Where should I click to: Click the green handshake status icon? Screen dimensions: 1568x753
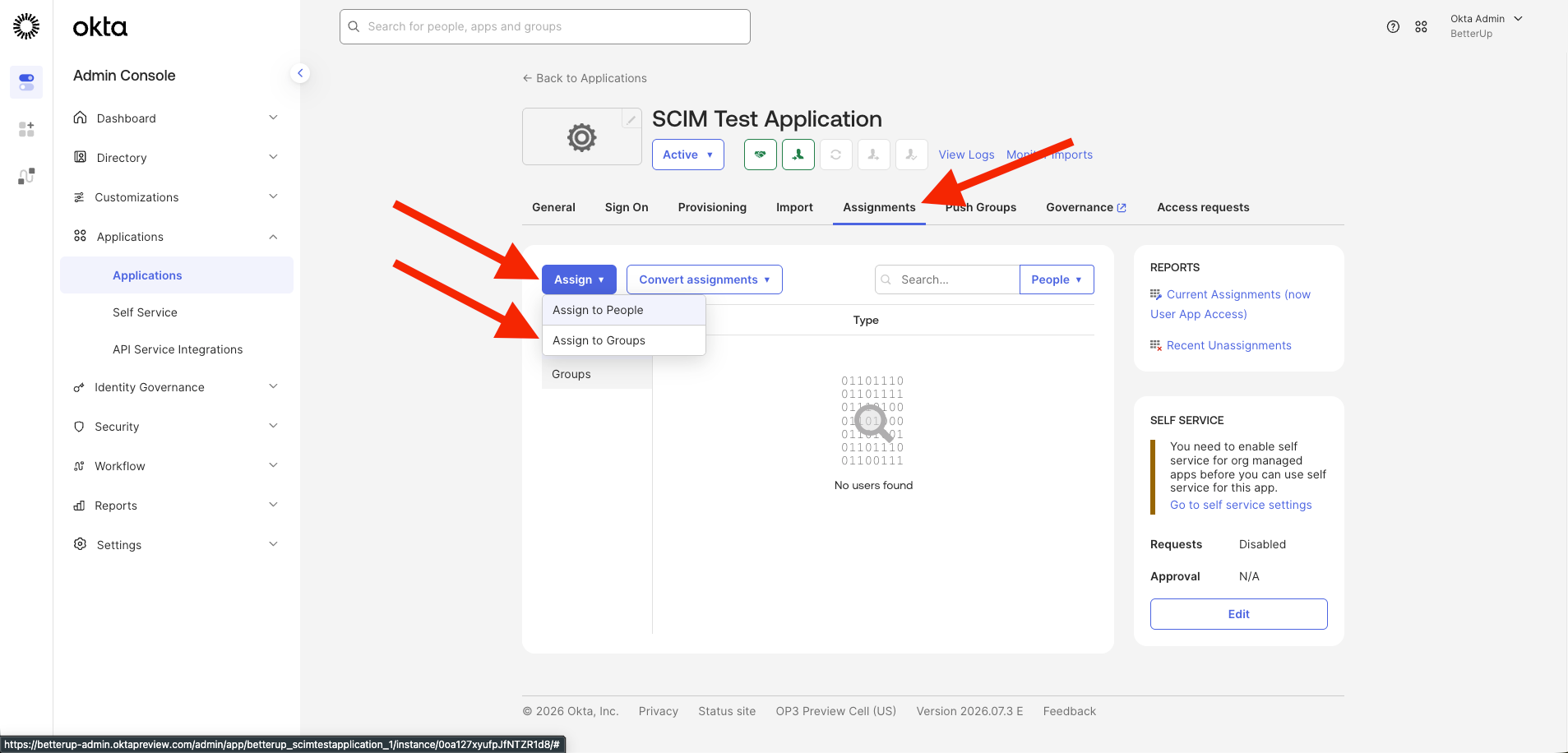[x=761, y=155]
